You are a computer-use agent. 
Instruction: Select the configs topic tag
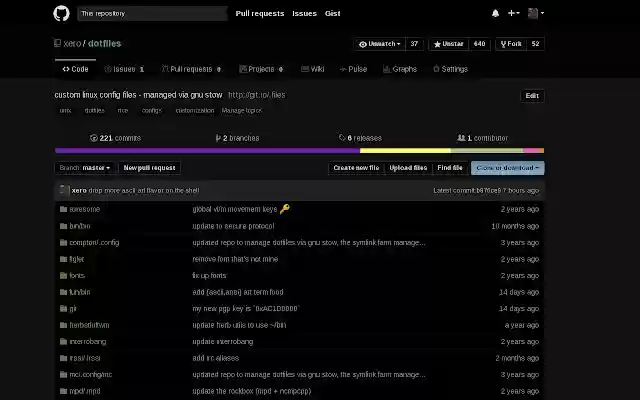tap(151, 111)
